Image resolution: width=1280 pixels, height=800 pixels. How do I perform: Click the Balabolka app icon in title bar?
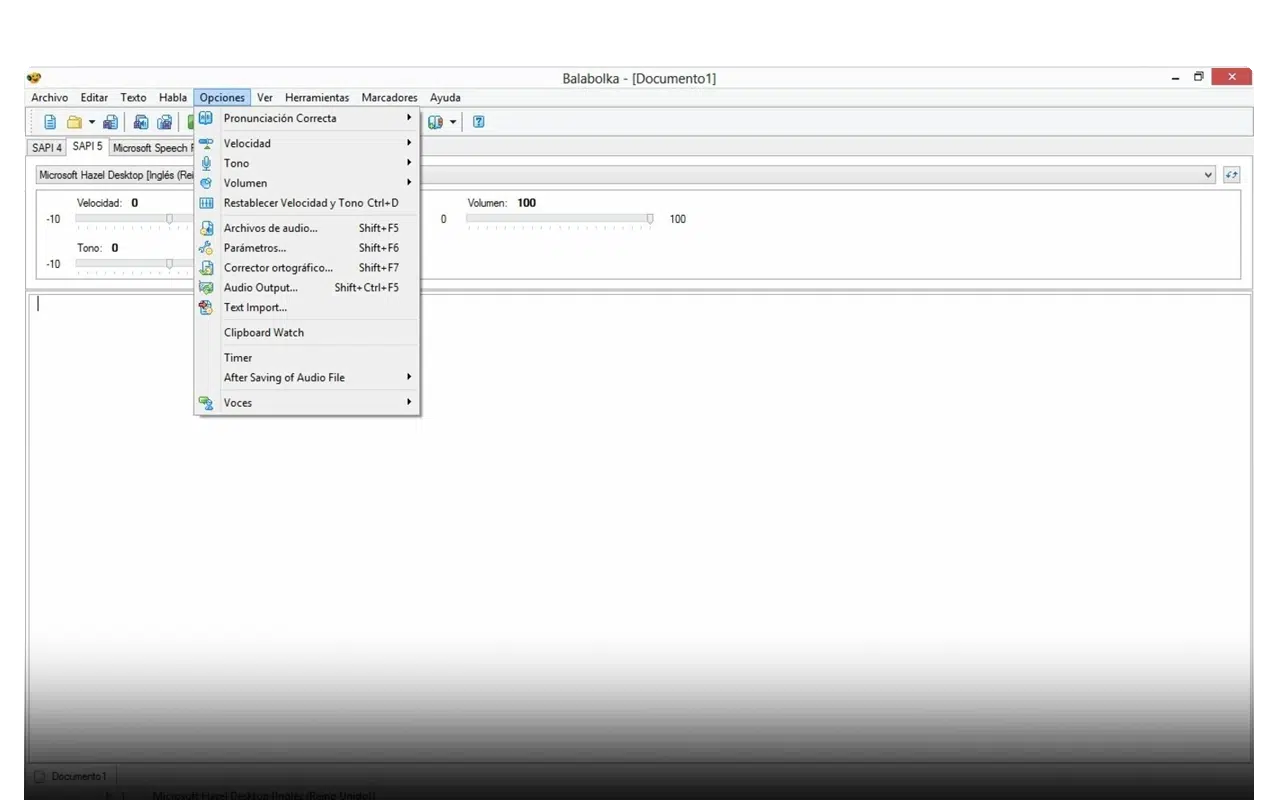[x=35, y=78]
